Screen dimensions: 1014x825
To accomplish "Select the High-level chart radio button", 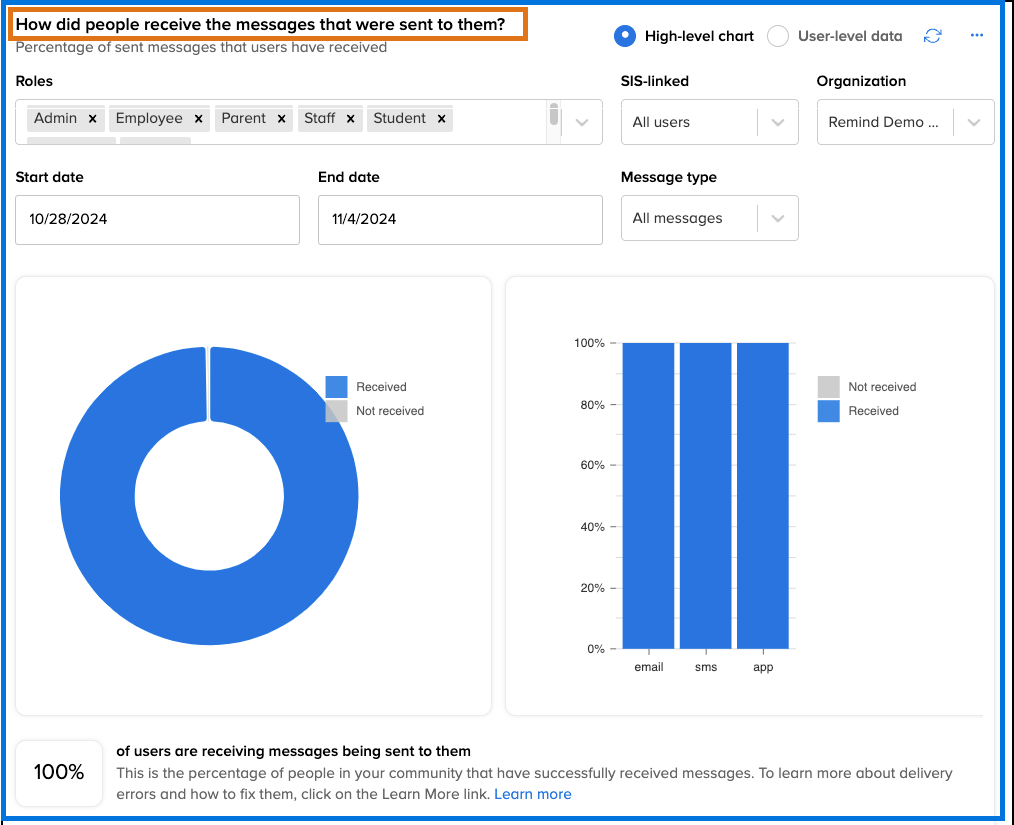I will click(625, 36).
